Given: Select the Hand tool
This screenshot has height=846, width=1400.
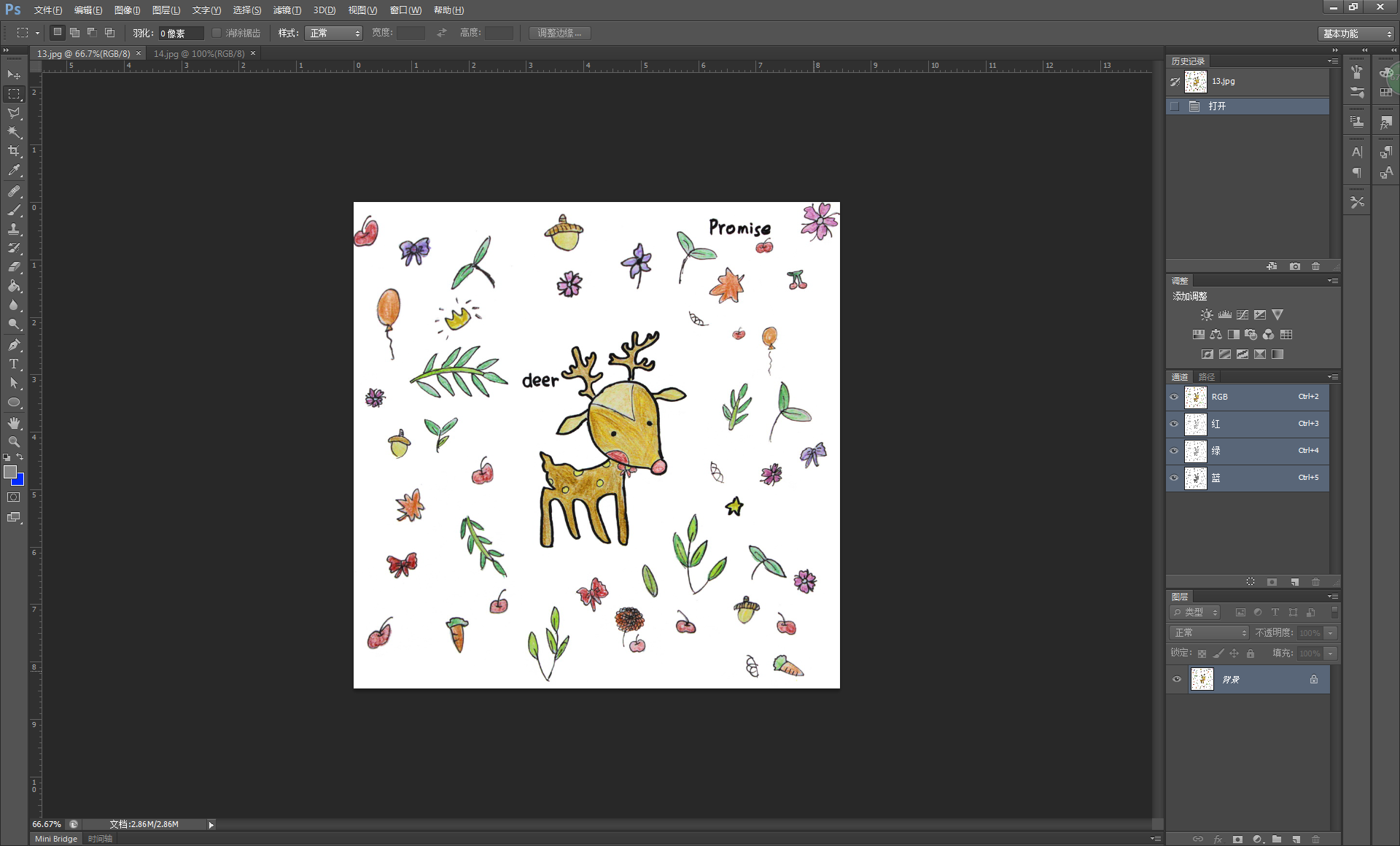Looking at the screenshot, I should pyautogui.click(x=14, y=423).
